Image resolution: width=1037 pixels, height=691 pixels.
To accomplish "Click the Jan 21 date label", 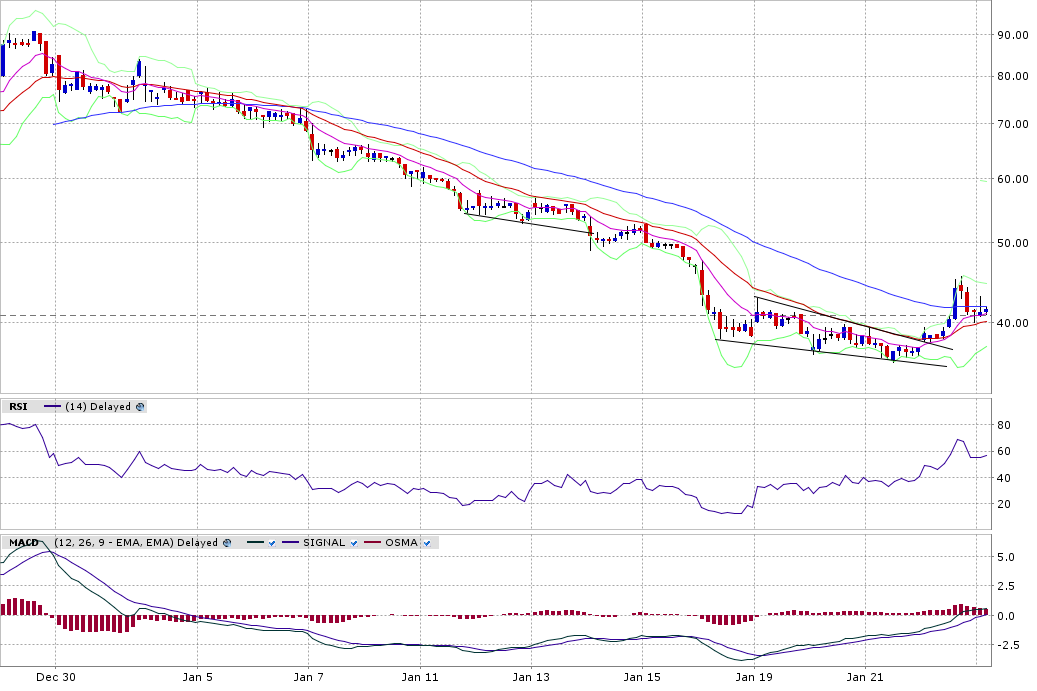I will pyautogui.click(x=865, y=677).
